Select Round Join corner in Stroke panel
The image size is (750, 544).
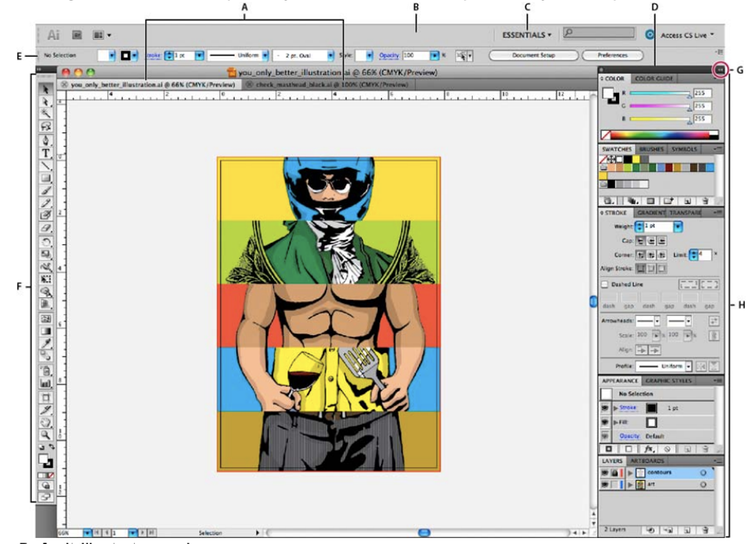651,255
